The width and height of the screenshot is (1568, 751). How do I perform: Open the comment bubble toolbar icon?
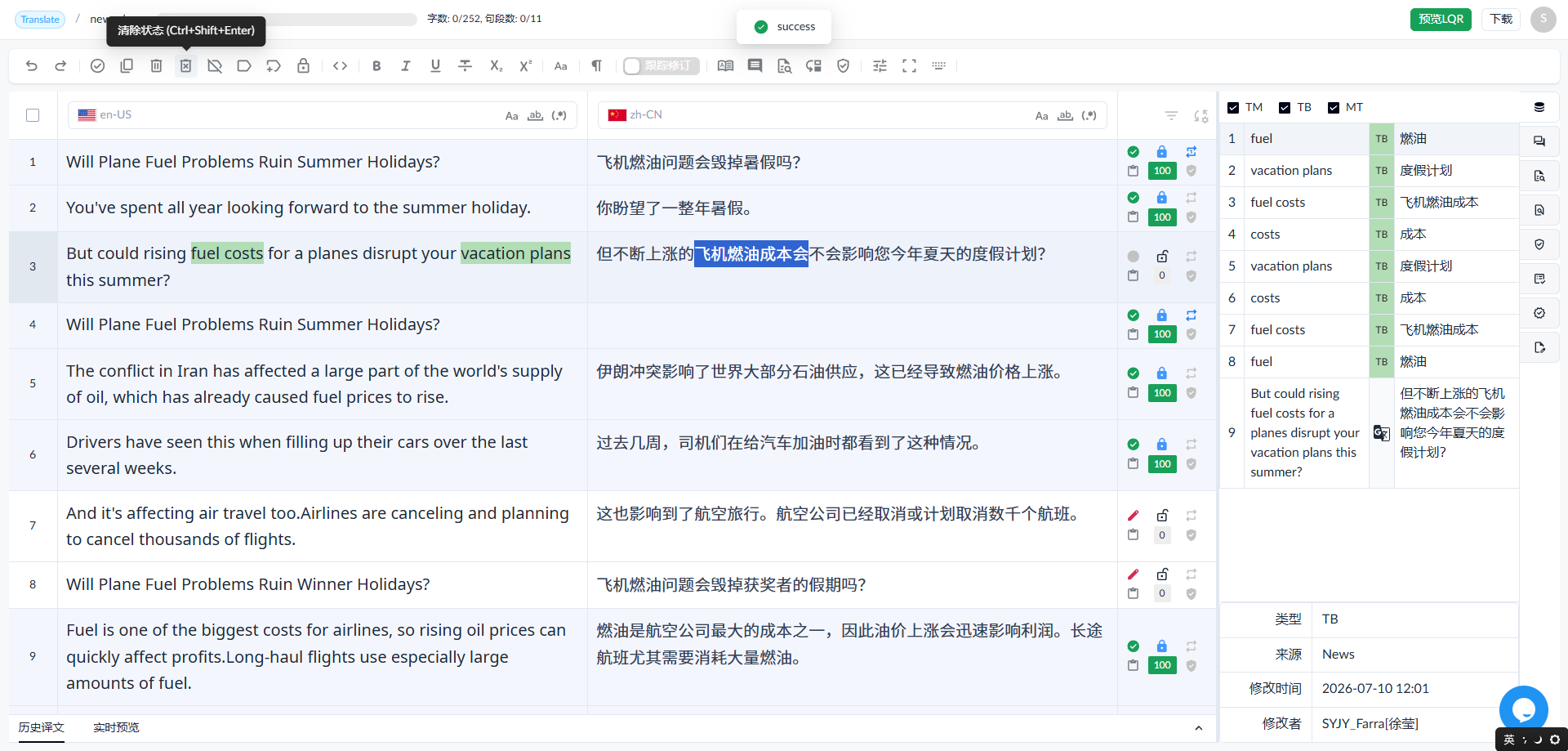coord(755,66)
